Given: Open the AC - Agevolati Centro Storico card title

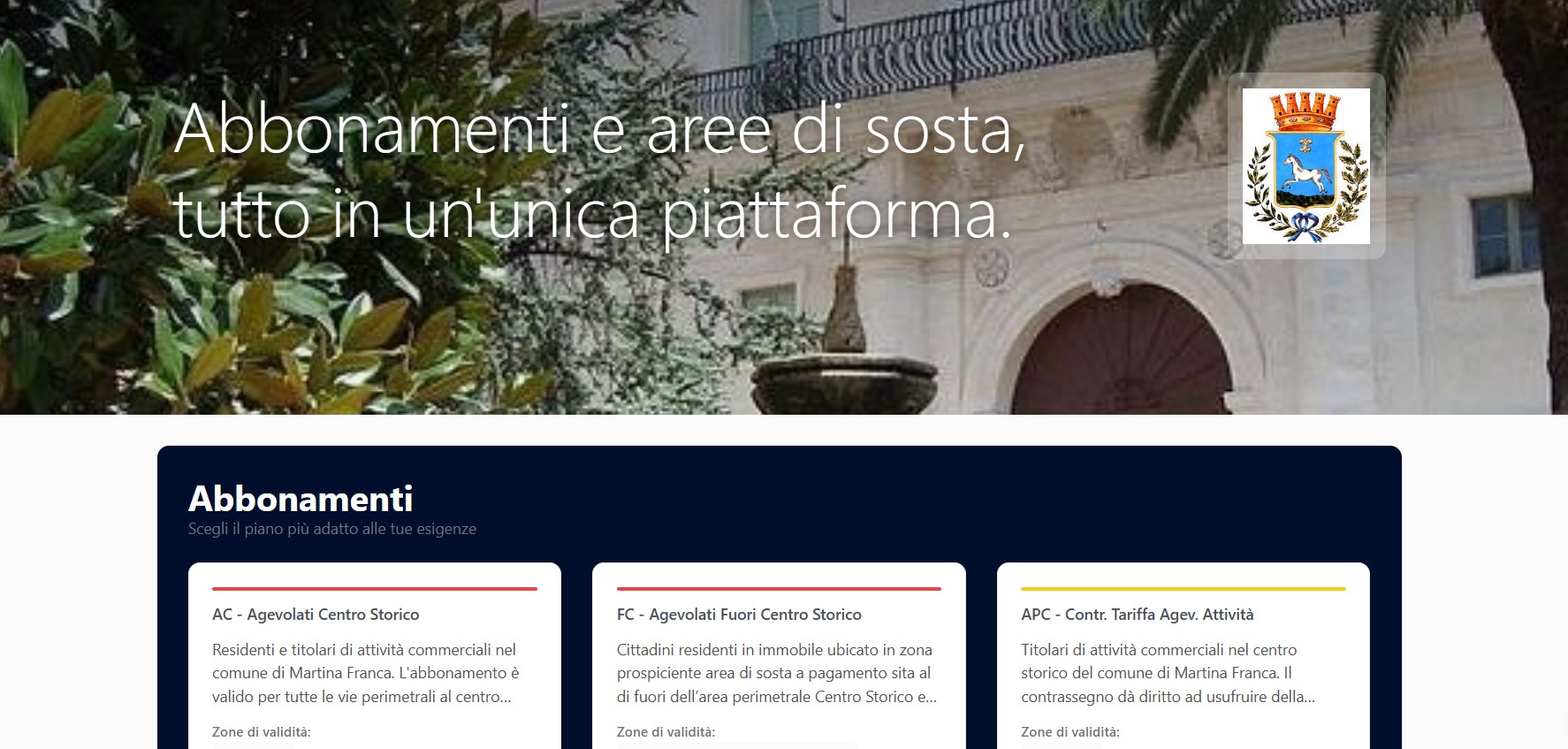Looking at the screenshot, I should pos(316,615).
